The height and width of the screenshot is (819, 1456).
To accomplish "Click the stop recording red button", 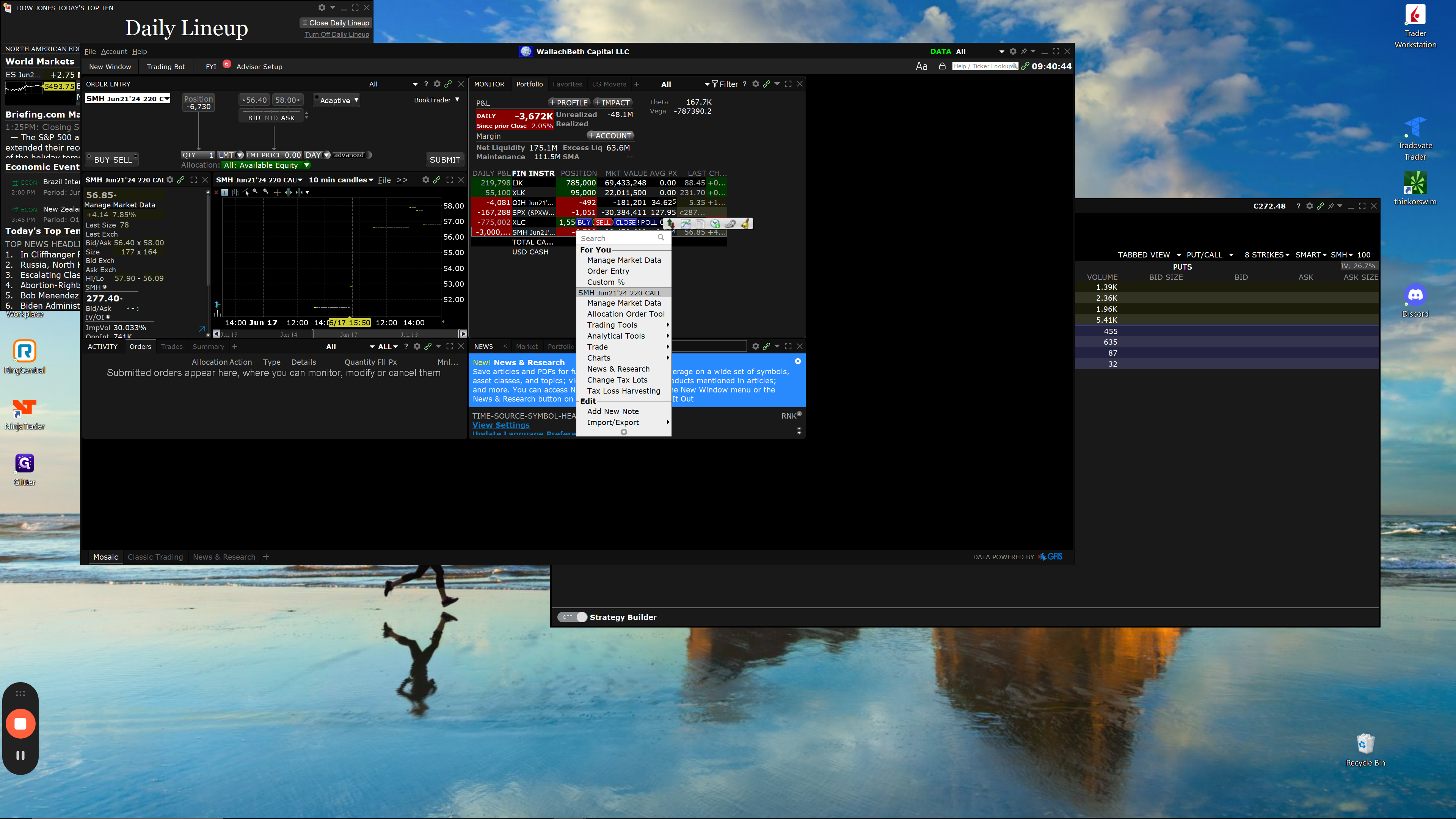I will (x=20, y=723).
